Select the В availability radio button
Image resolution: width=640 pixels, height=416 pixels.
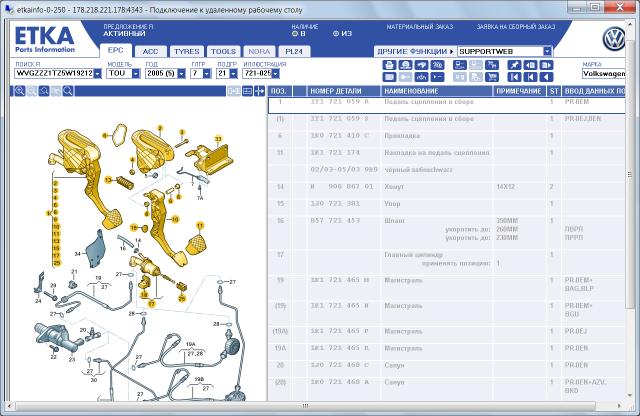pyautogui.click(x=295, y=33)
